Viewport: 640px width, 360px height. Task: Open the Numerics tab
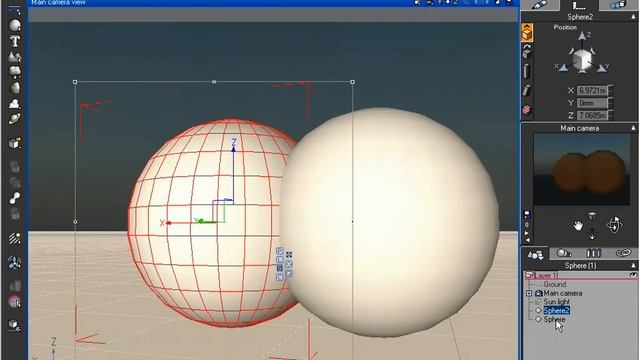[579, 5]
